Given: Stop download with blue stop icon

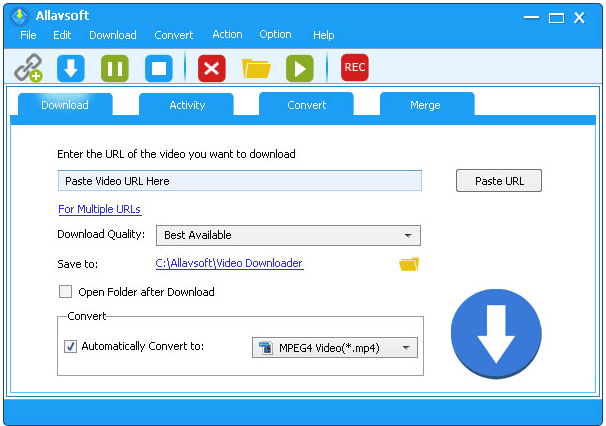Looking at the screenshot, I should (158, 68).
